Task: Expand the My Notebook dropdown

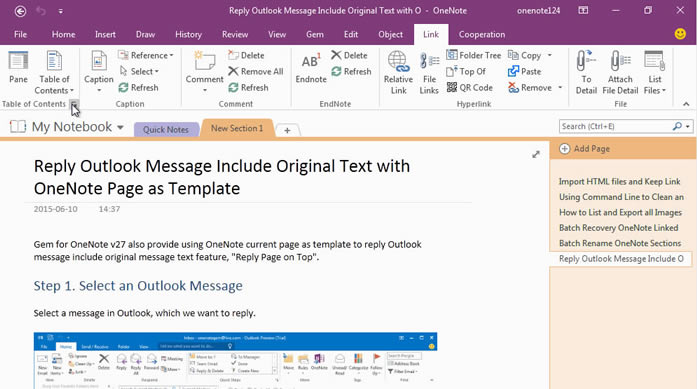Action: click(120, 127)
